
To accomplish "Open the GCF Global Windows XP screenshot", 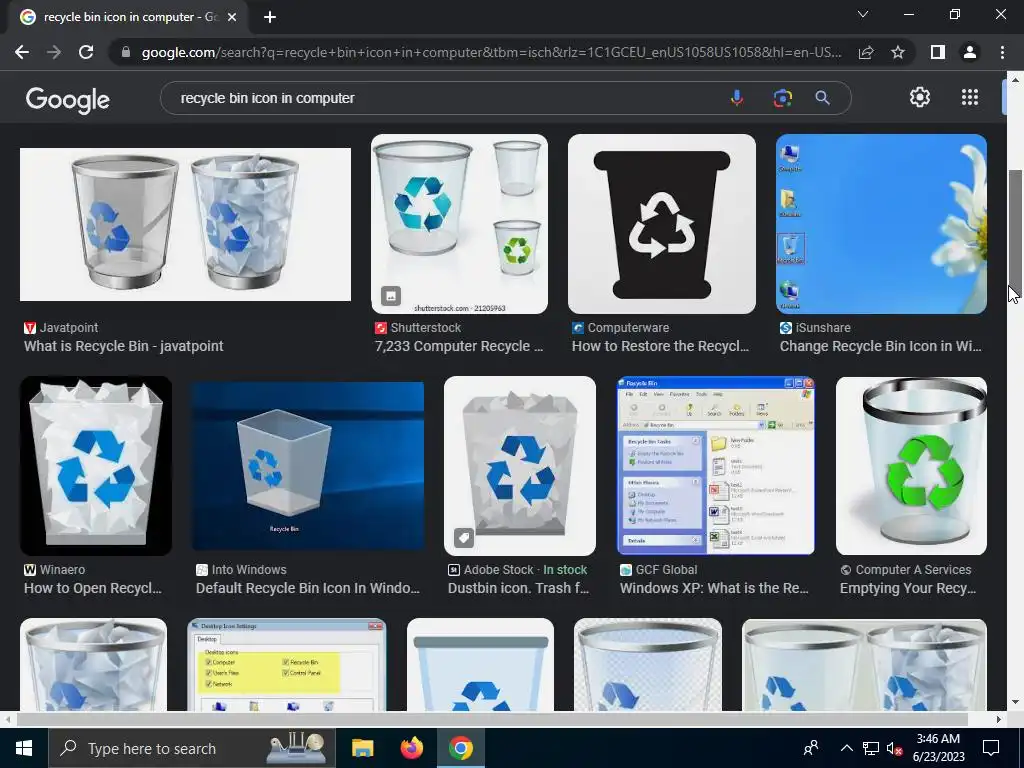I will point(716,466).
